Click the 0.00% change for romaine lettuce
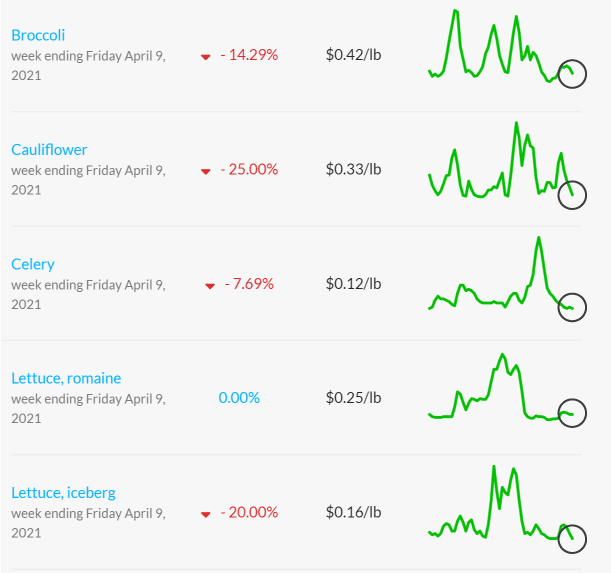The image size is (611, 573). pos(239,398)
